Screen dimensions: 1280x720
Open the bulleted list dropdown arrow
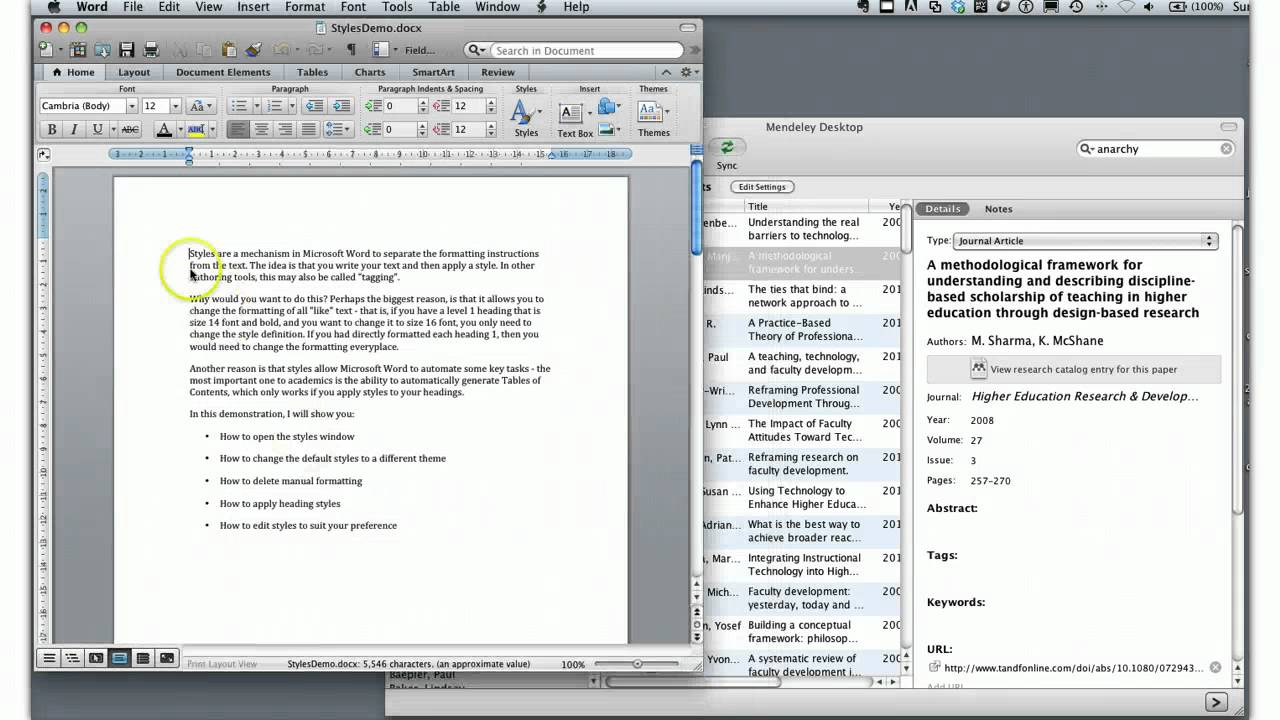(x=257, y=106)
